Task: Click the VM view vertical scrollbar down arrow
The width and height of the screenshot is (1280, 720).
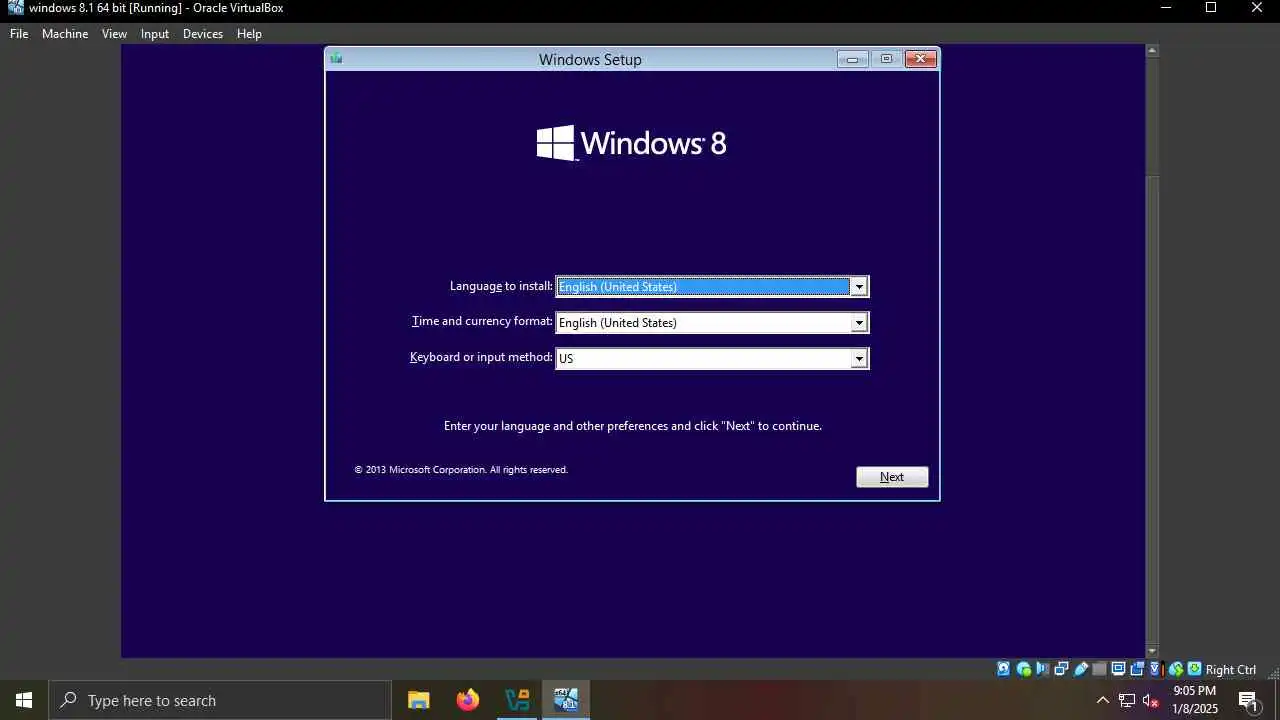Action: (1152, 651)
